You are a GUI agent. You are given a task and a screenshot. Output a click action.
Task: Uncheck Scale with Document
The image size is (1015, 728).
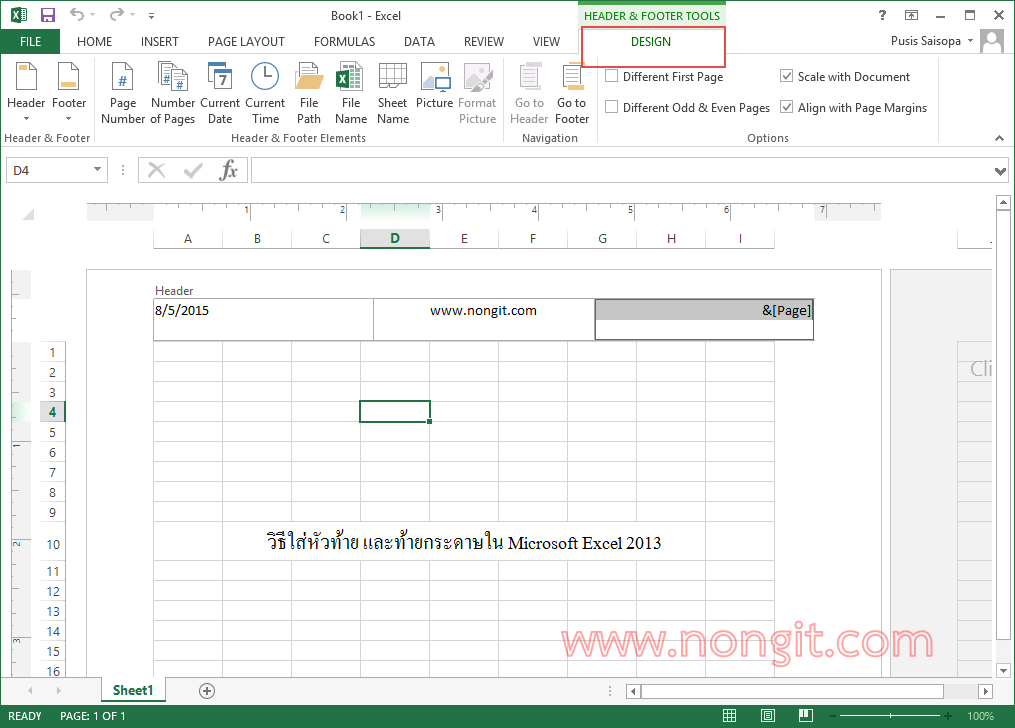[786, 76]
